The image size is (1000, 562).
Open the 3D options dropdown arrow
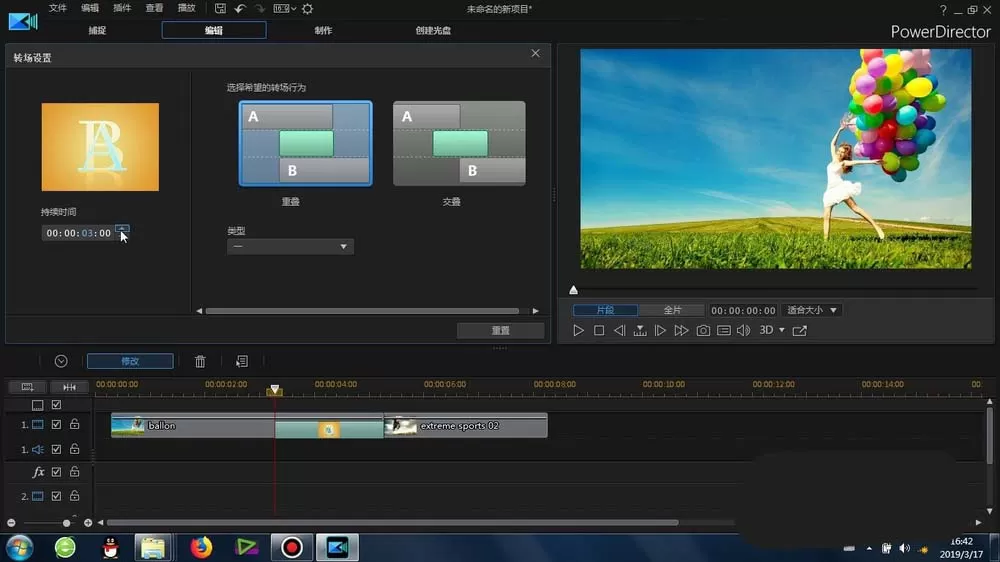click(x=782, y=330)
